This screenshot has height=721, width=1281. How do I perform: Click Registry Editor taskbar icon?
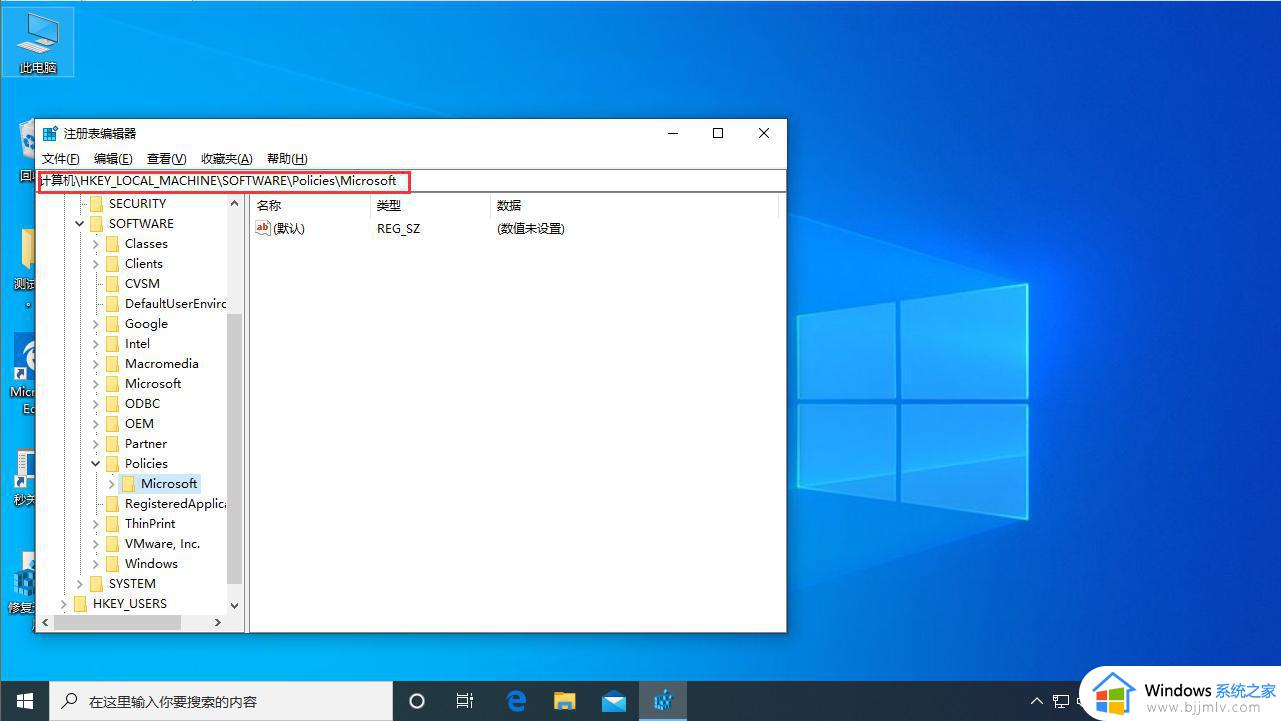(662, 701)
